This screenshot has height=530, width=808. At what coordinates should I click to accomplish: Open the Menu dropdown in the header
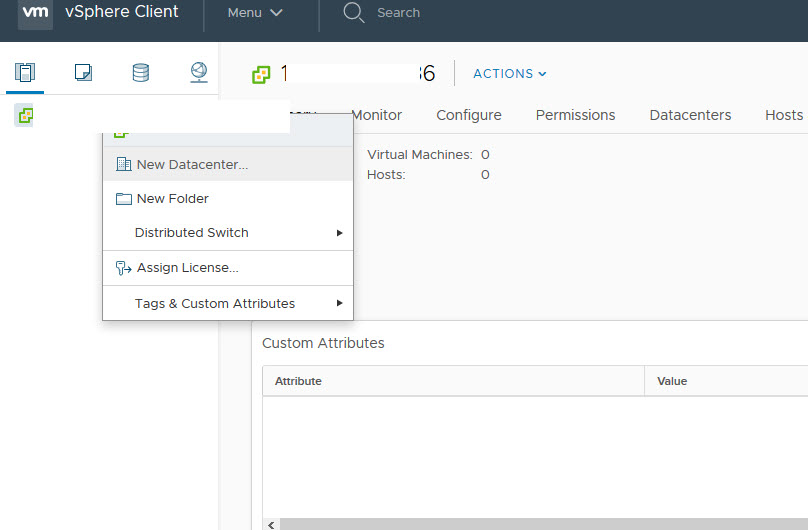click(255, 13)
